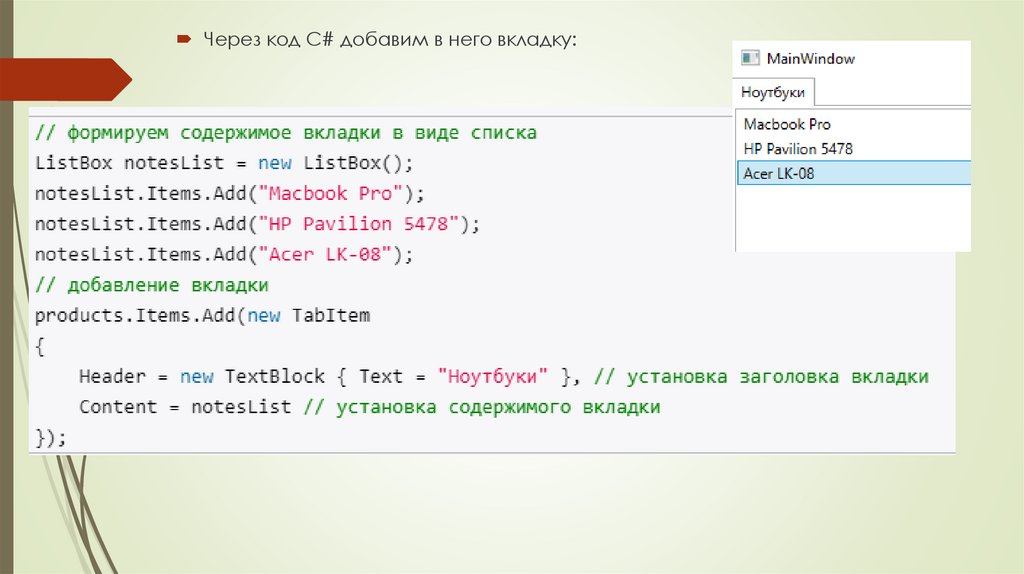This screenshot has width=1024, height=574.
Task: Select the Ноутбуки tab
Action: pyautogui.click(x=773, y=92)
